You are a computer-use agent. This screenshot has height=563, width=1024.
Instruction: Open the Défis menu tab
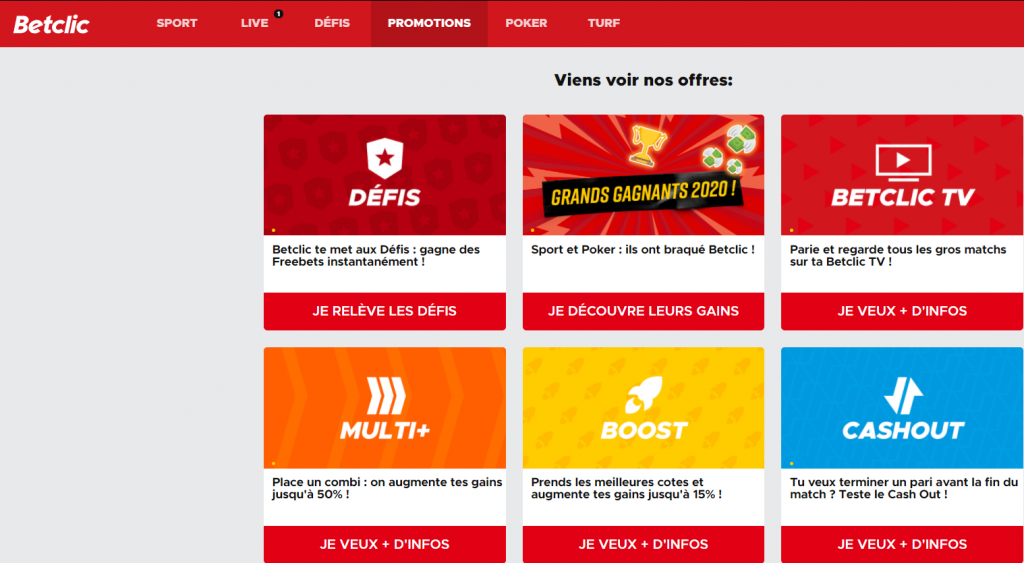[x=332, y=24]
